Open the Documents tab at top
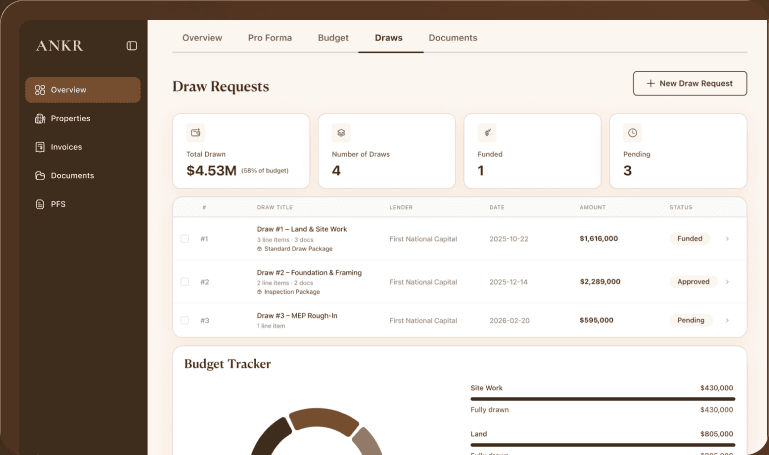 tap(453, 38)
